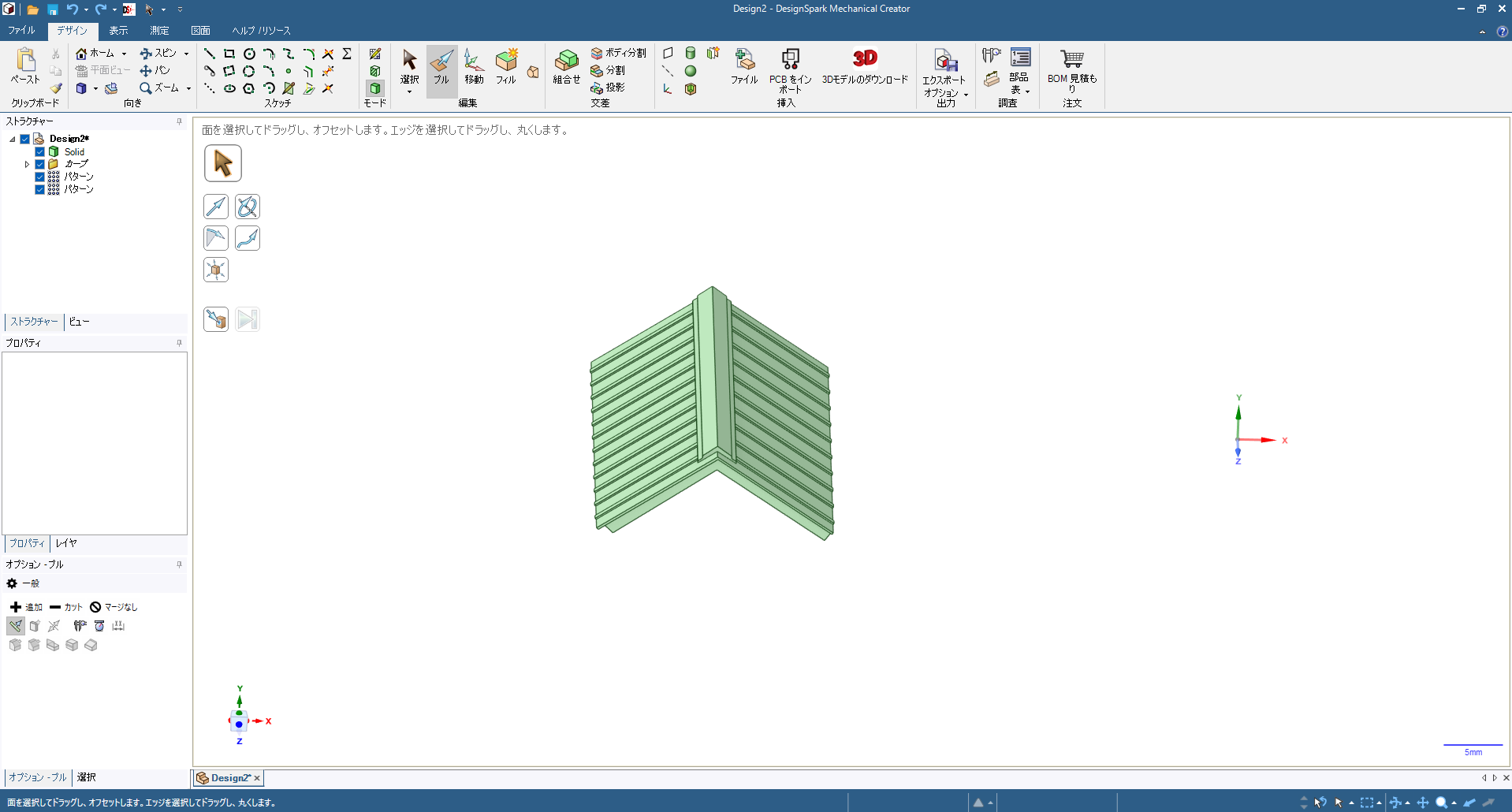
Task: Click the Add (追加) option button
Action: point(27,607)
